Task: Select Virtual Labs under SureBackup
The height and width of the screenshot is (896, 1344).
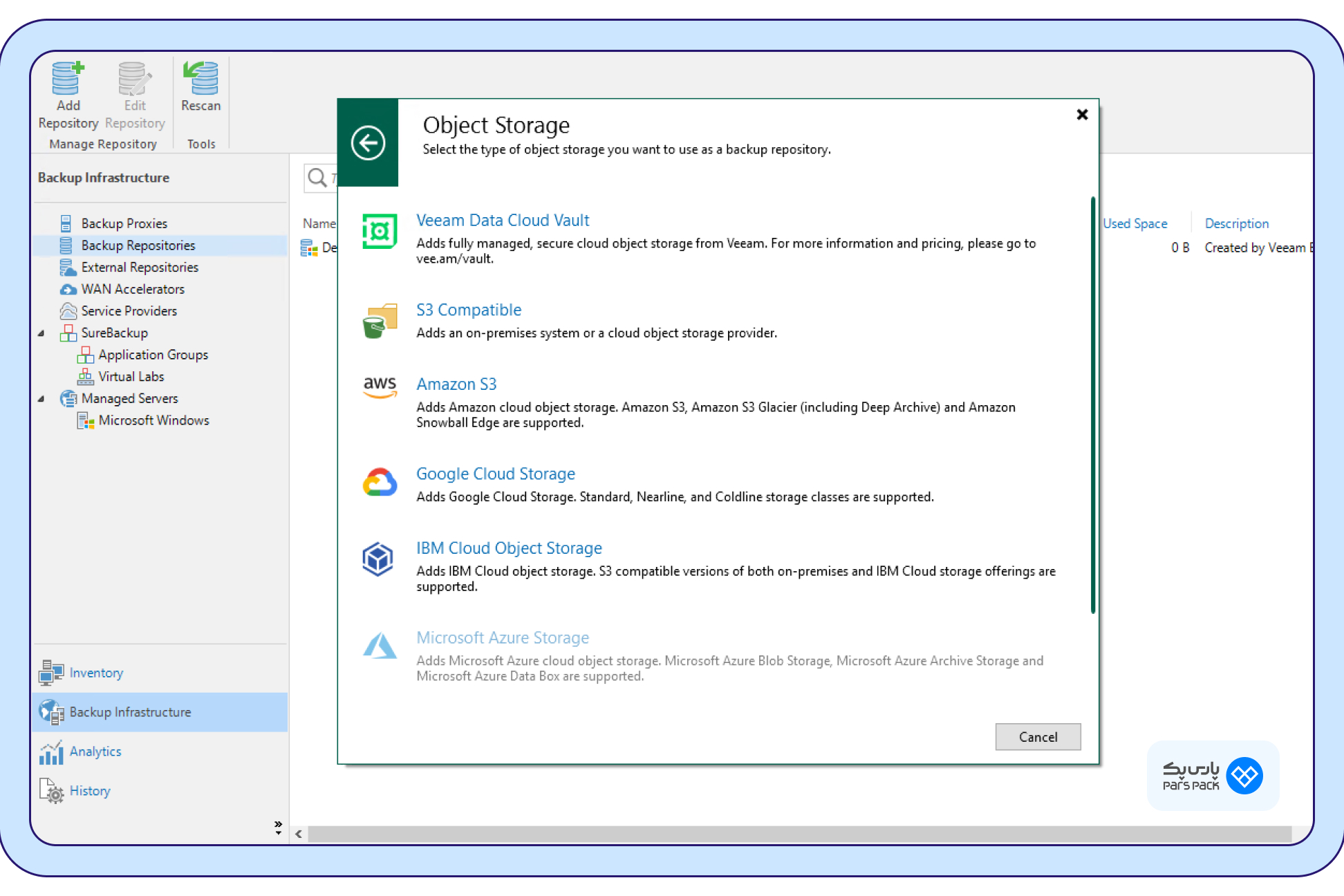Action: pos(131,377)
